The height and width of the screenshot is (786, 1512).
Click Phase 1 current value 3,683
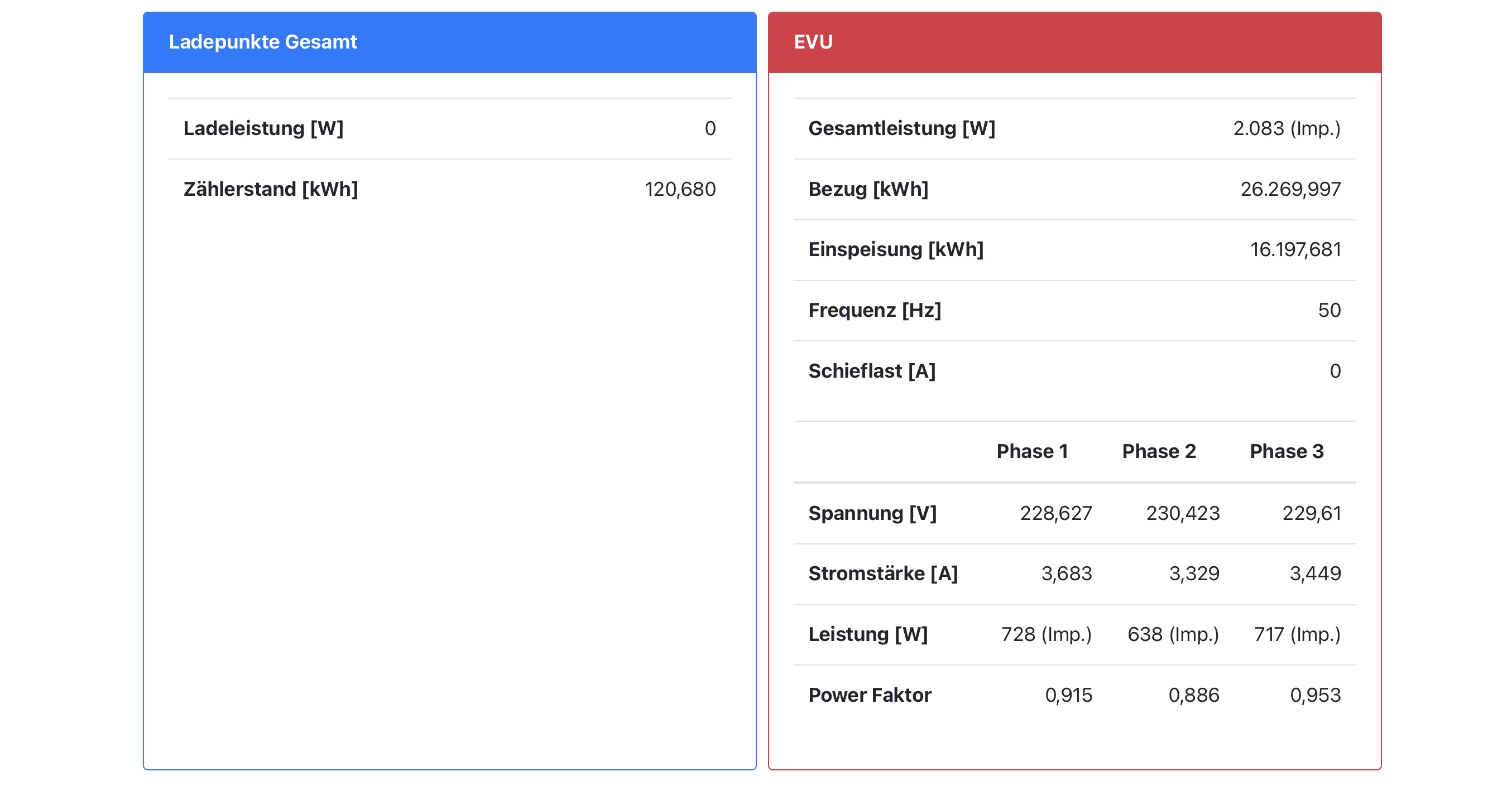click(x=1066, y=573)
